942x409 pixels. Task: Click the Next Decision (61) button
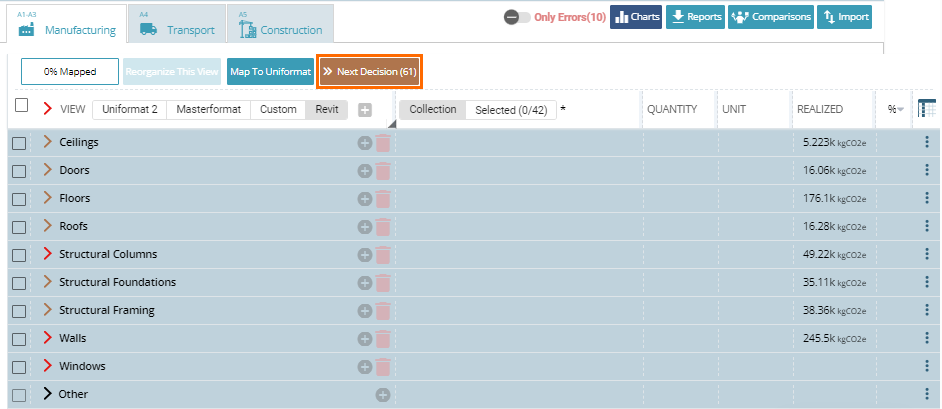(x=369, y=72)
